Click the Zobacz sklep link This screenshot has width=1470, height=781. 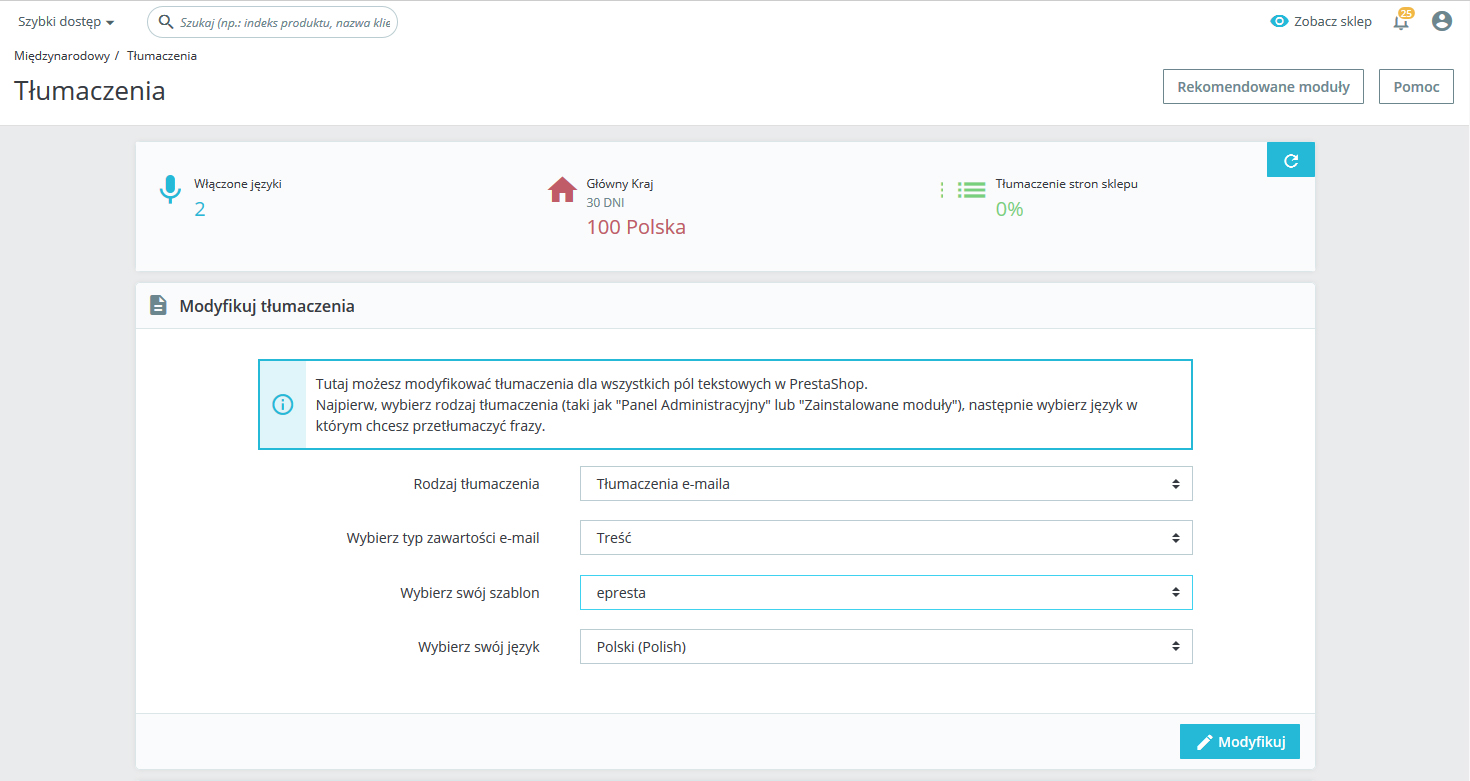click(x=1321, y=21)
